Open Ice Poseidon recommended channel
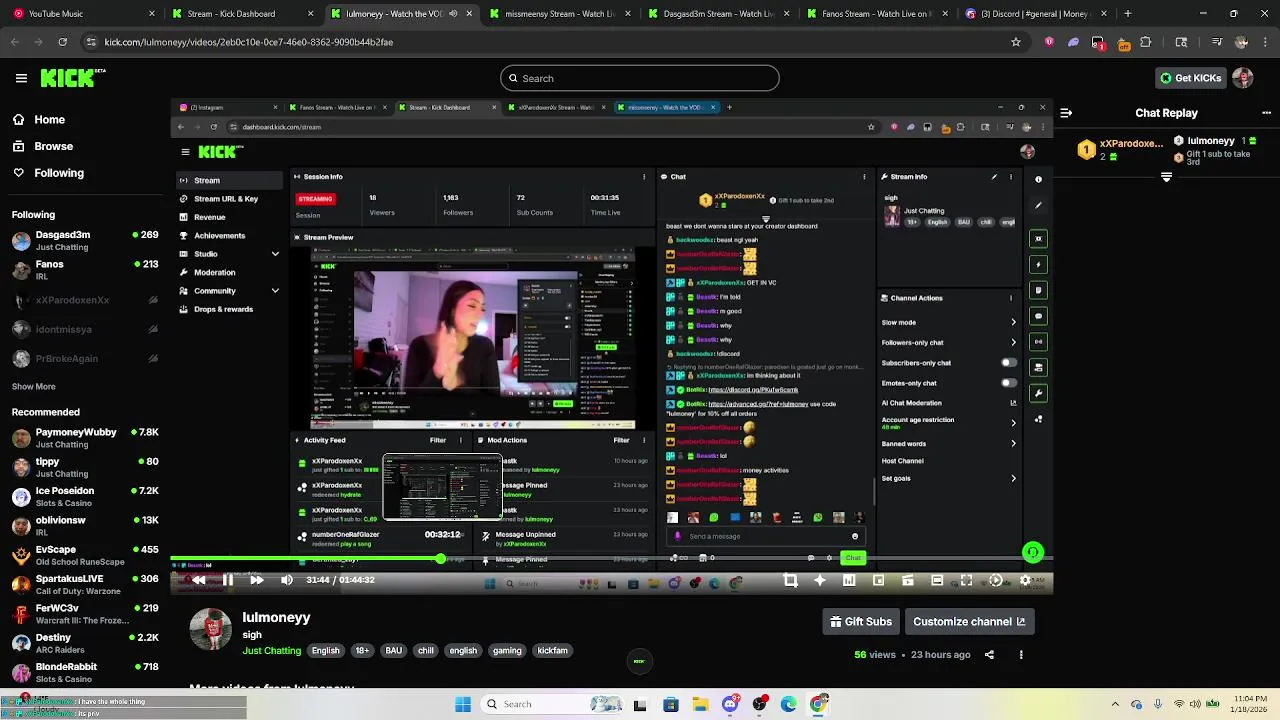Viewport: 1280px width, 720px height. click(x=85, y=497)
